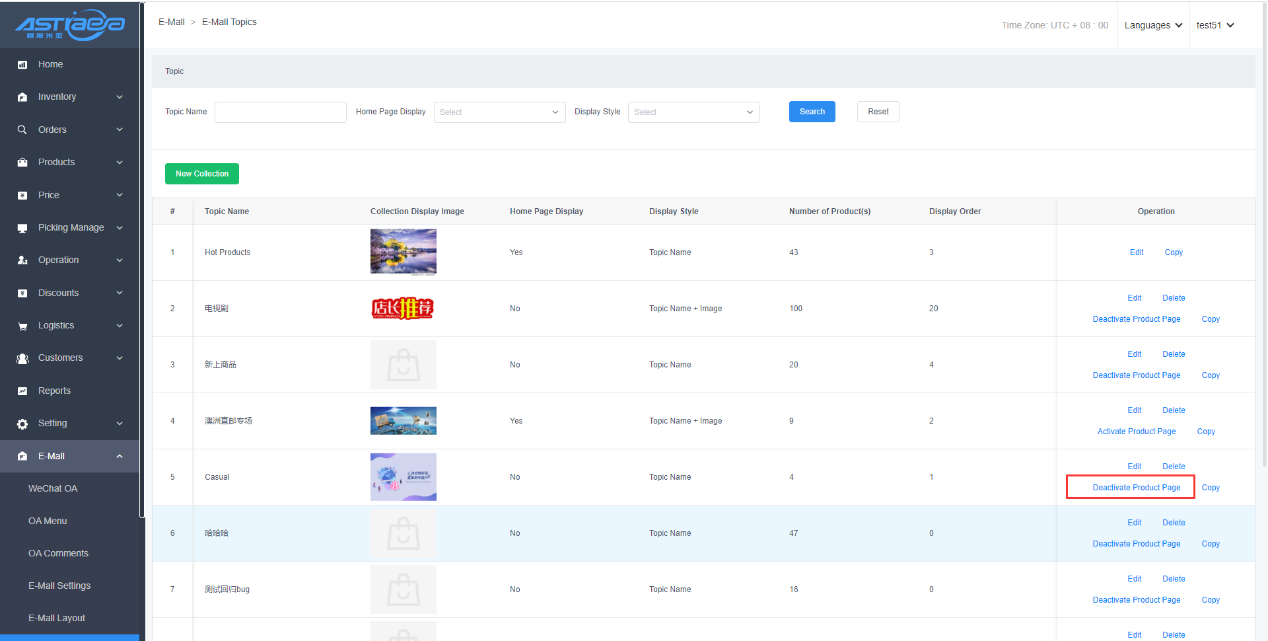Open the WeChat OA menu item
The height and width of the screenshot is (641, 1268).
point(53,488)
